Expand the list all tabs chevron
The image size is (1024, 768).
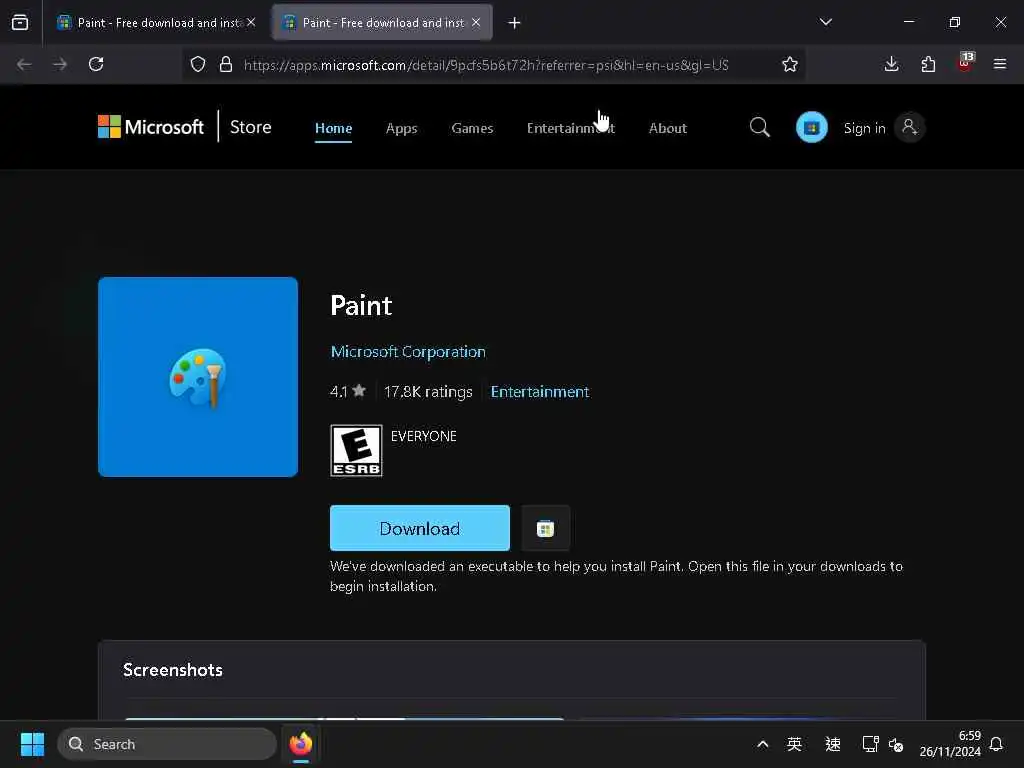pyautogui.click(x=825, y=22)
